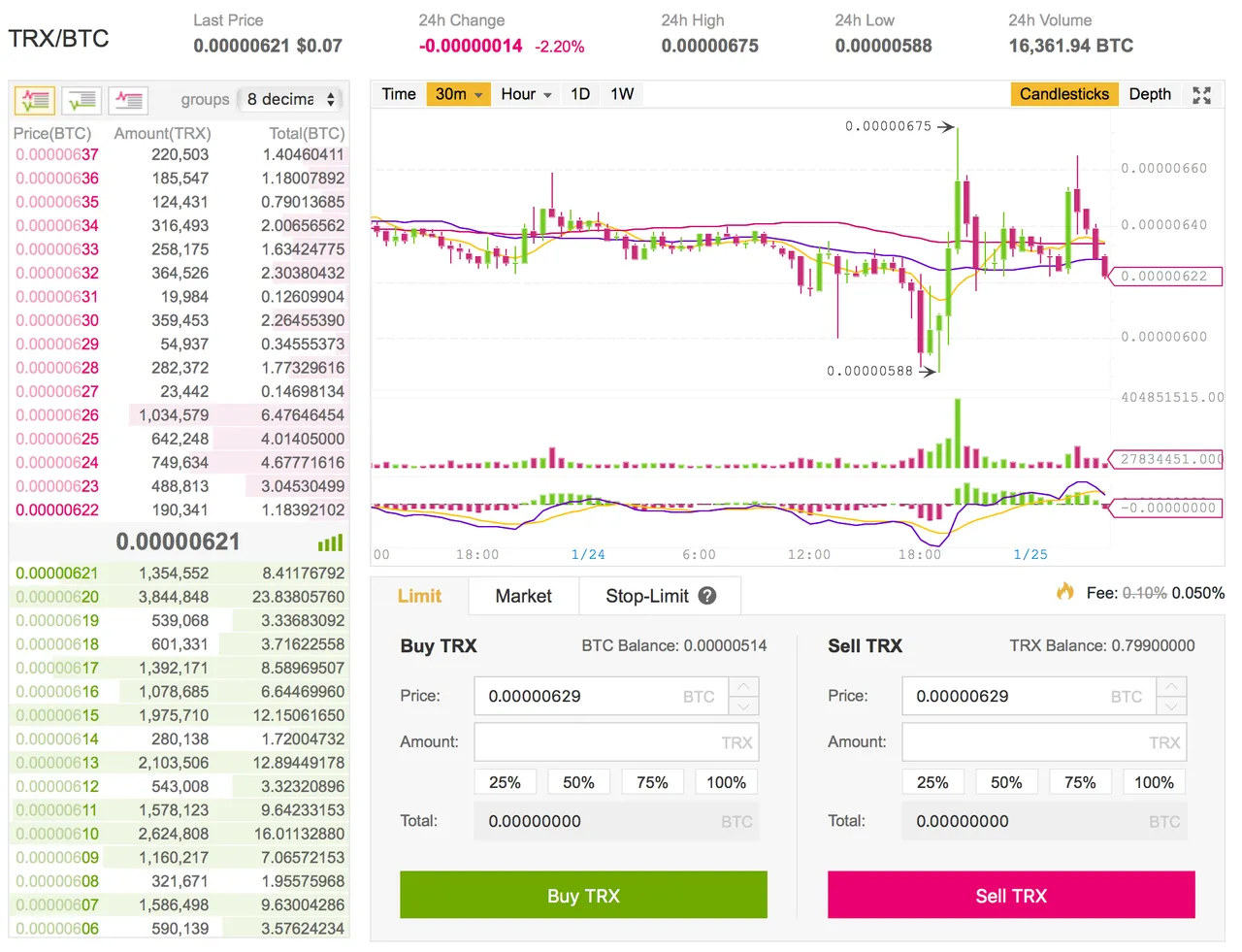Show buy orders only view

pos(82,99)
